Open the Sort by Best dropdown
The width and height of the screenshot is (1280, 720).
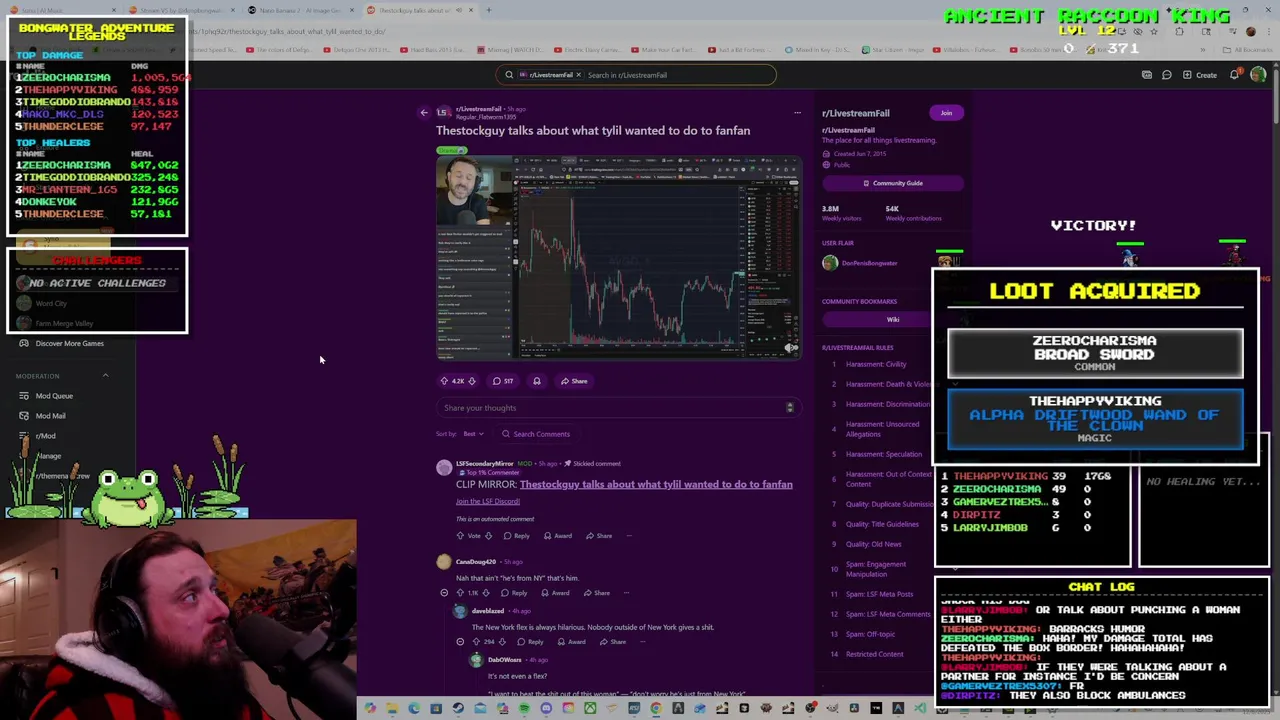pos(472,434)
